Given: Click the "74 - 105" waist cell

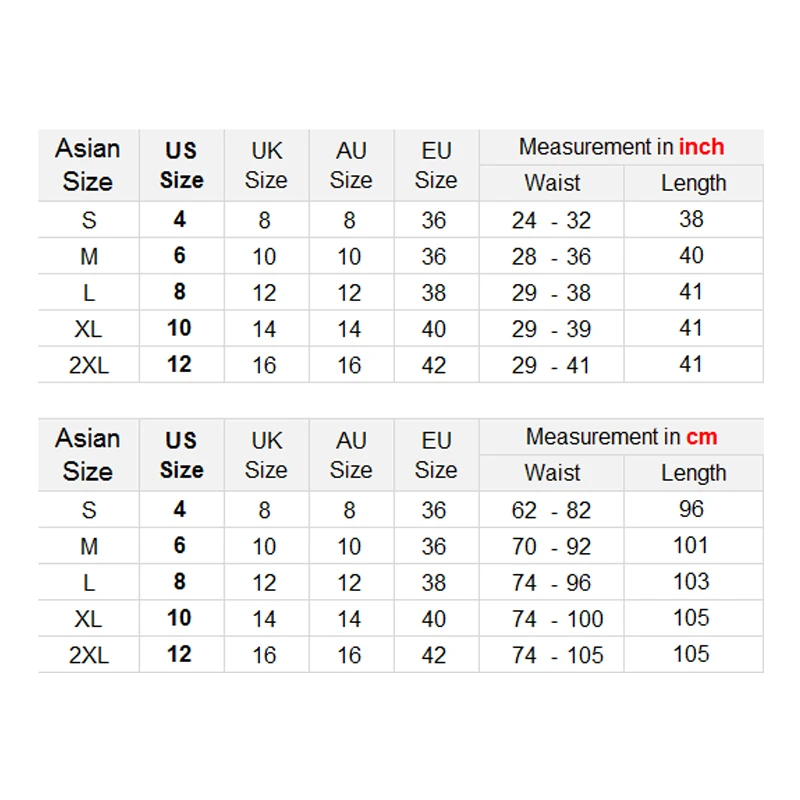Looking at the screenshot, I should tap(557, 655).
